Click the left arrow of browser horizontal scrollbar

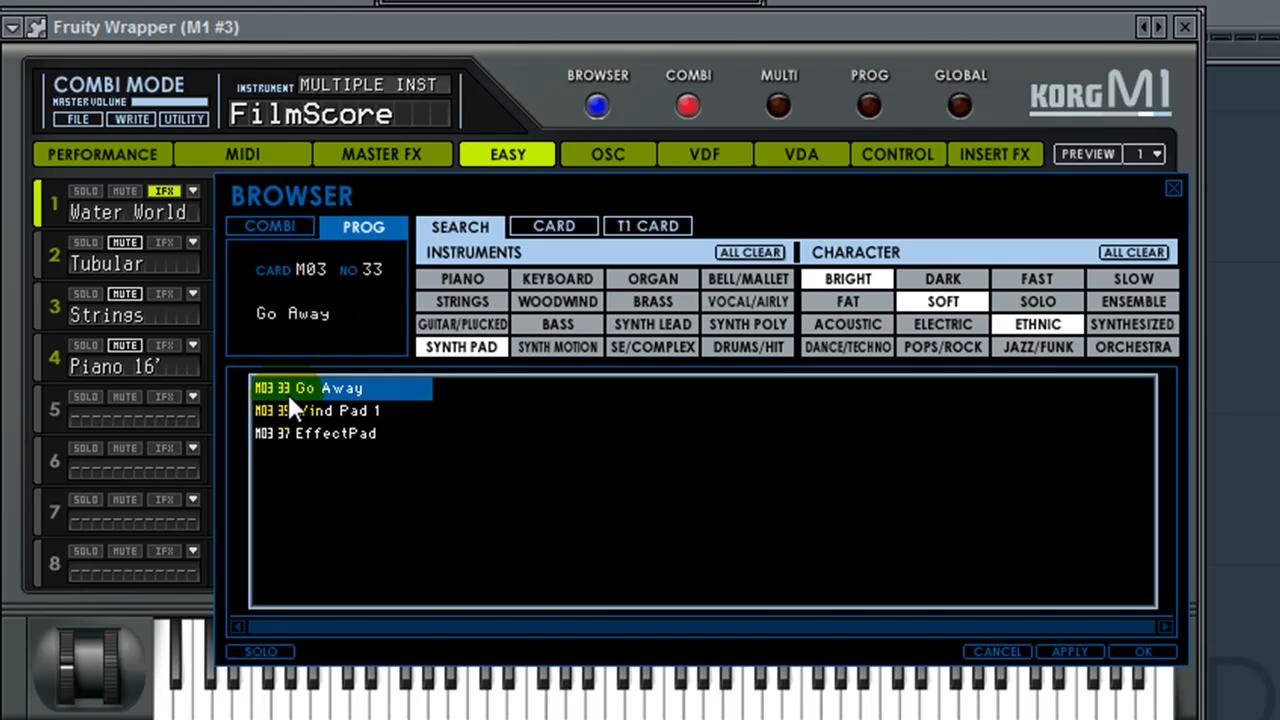237,627
